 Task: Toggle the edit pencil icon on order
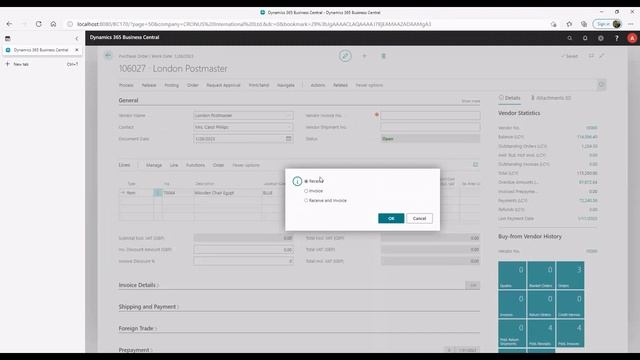345,56
